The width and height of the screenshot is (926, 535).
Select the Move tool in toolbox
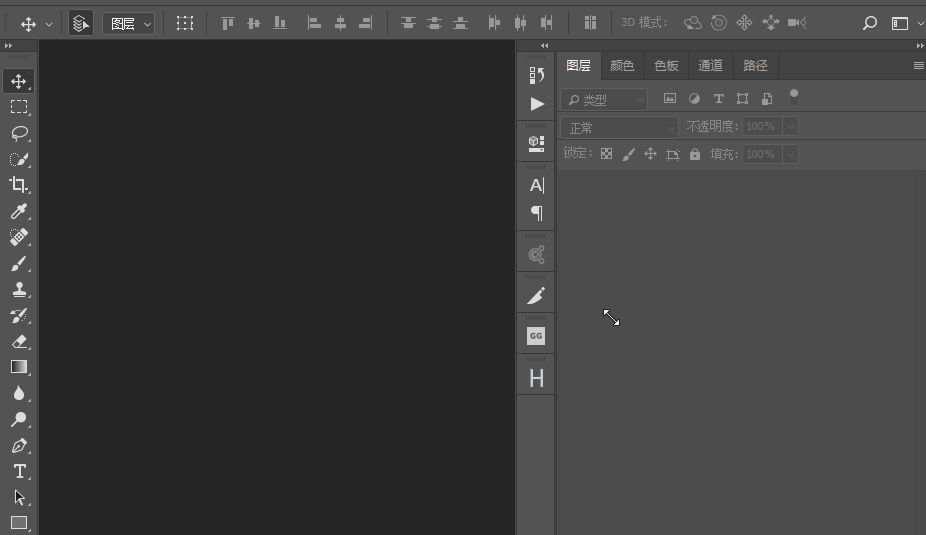(18, 81)
